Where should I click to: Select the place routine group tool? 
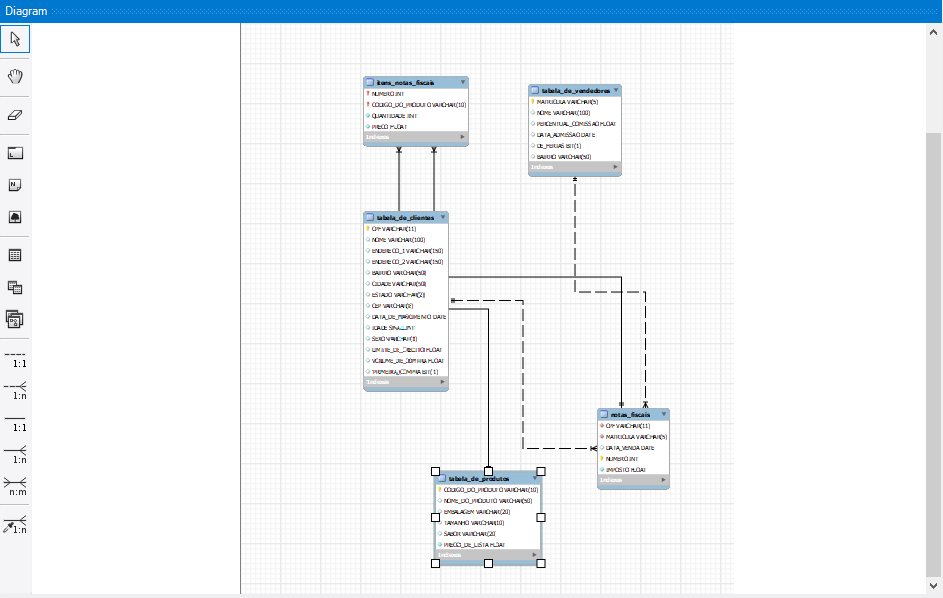(14, 320)
